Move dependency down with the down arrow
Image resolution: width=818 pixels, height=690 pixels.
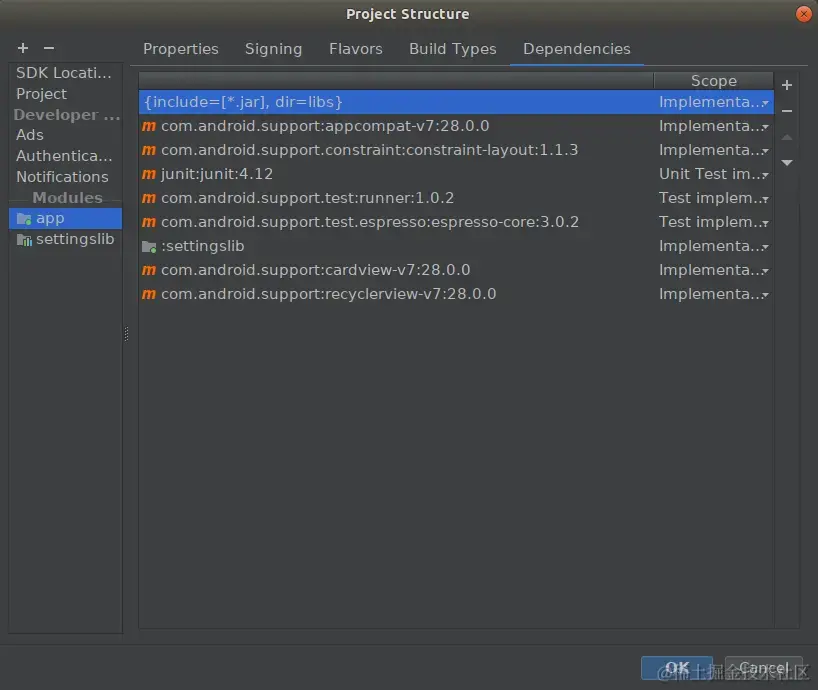pyautogui.click(x=787, y=163)
